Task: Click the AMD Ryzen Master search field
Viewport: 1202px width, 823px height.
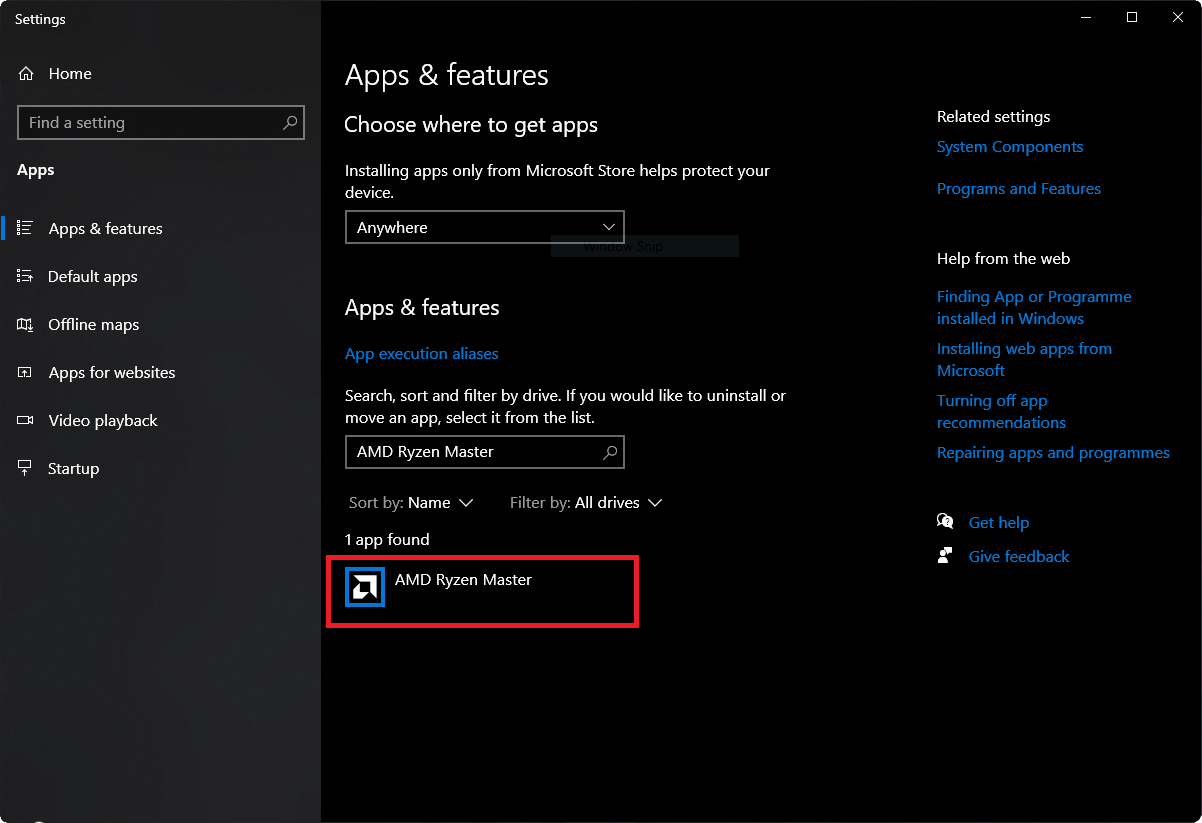Action: coord(485,452)
